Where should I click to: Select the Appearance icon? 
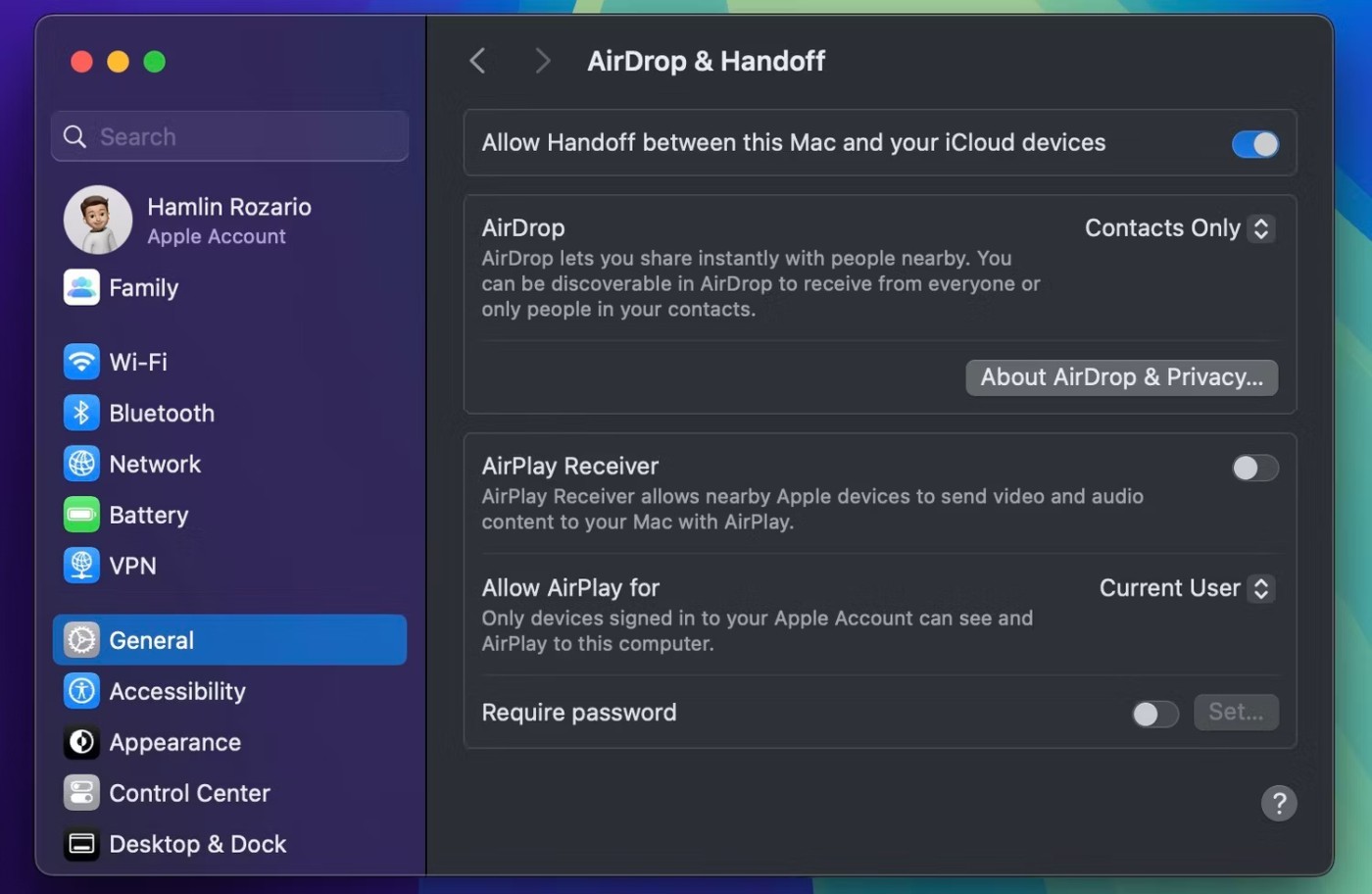[x=81, y=742]
